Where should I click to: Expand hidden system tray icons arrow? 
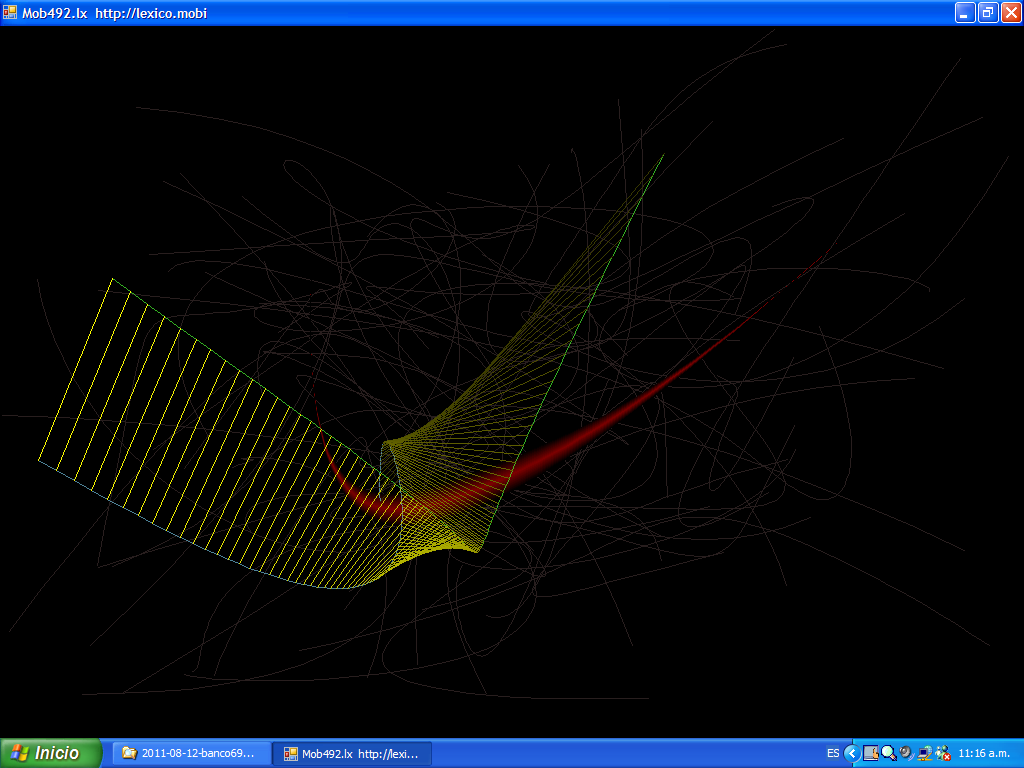click(x=851, y=753)
